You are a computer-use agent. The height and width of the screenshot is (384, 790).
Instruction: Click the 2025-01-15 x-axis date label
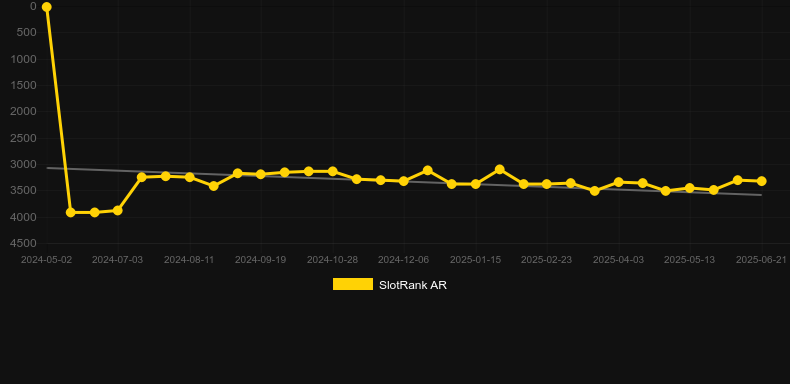475,260
